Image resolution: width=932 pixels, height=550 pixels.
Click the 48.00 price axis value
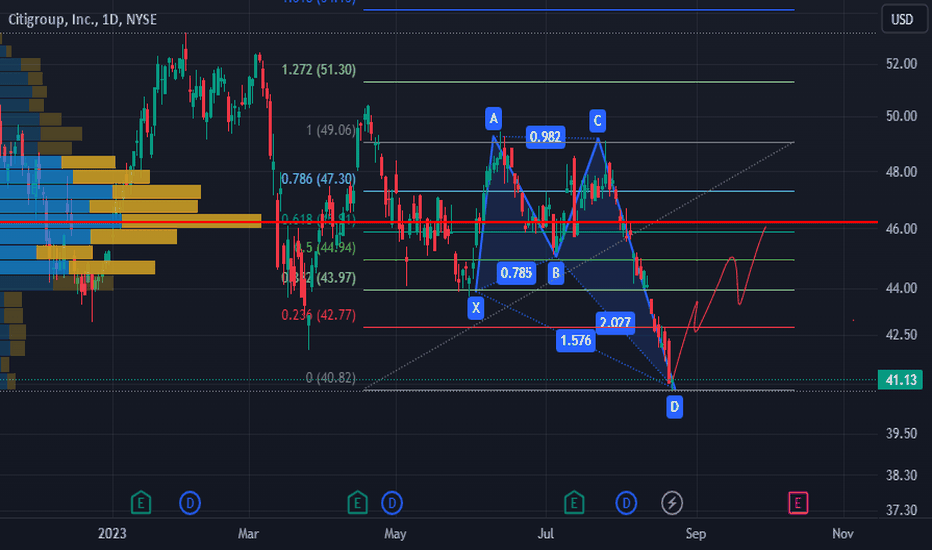coord(901,172)
